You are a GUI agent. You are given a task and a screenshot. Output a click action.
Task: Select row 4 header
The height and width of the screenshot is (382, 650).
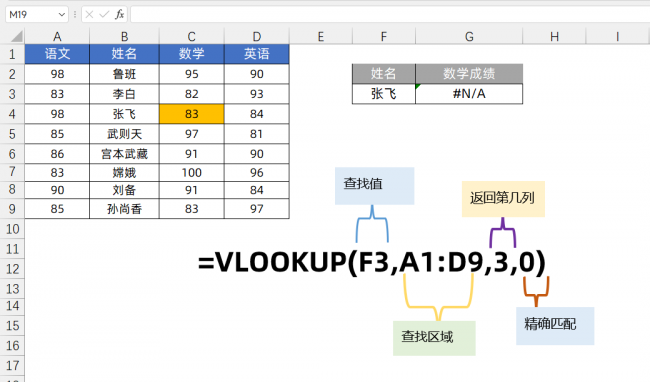(x=12, y=114)
